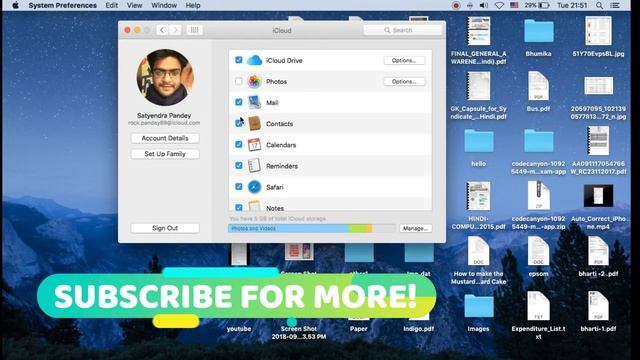The height and width of the screenshot is (360, 640).
Task: Toggle the Mail checkbox
Action: click(239, 102)
